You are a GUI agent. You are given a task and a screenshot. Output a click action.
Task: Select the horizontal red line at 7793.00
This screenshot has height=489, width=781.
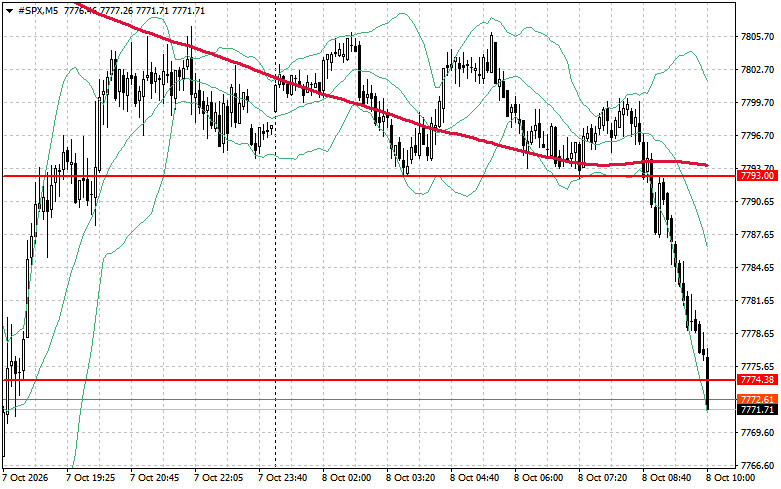369,176
